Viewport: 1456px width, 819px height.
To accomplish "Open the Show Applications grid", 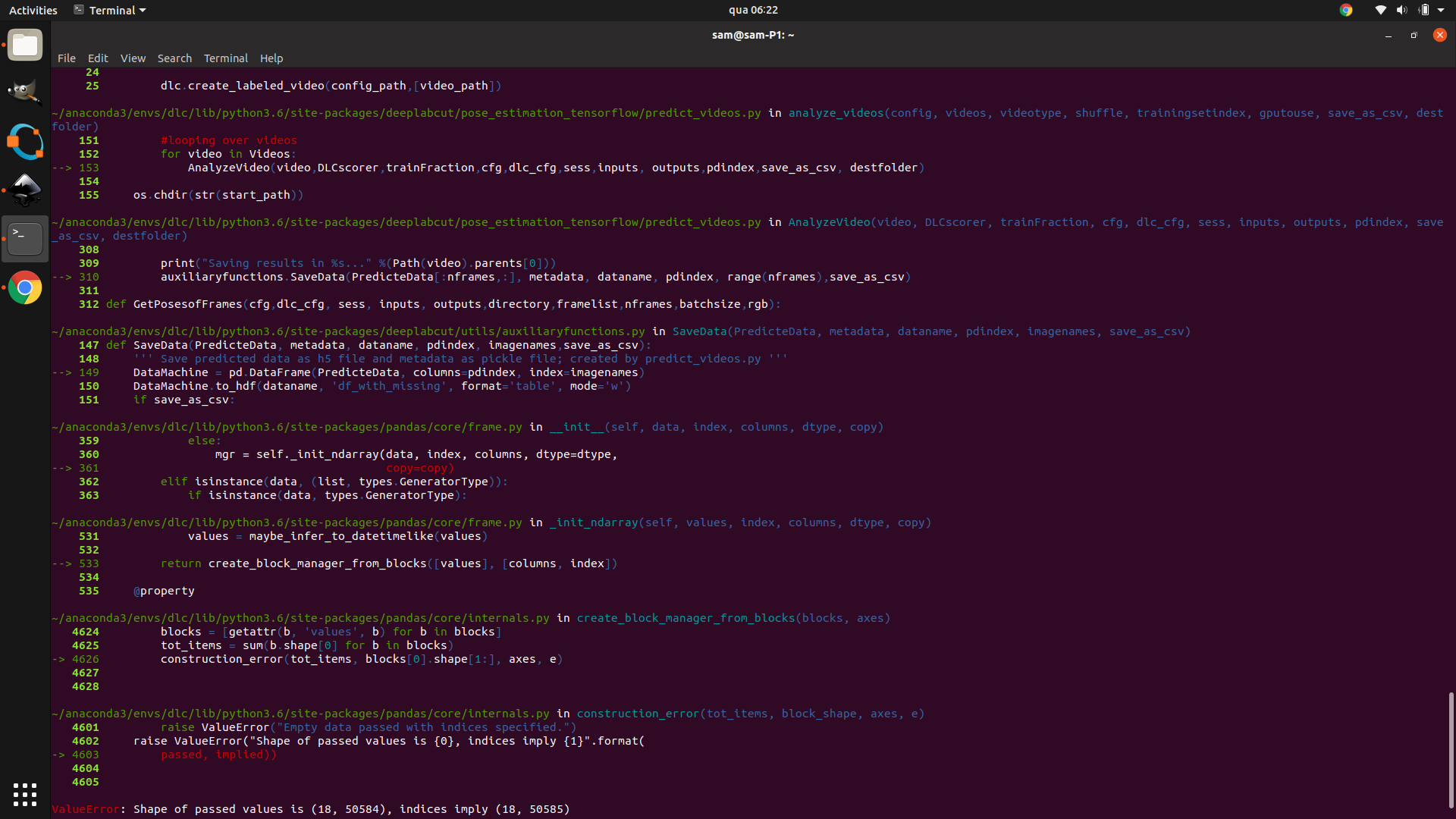I will [25, 795].
